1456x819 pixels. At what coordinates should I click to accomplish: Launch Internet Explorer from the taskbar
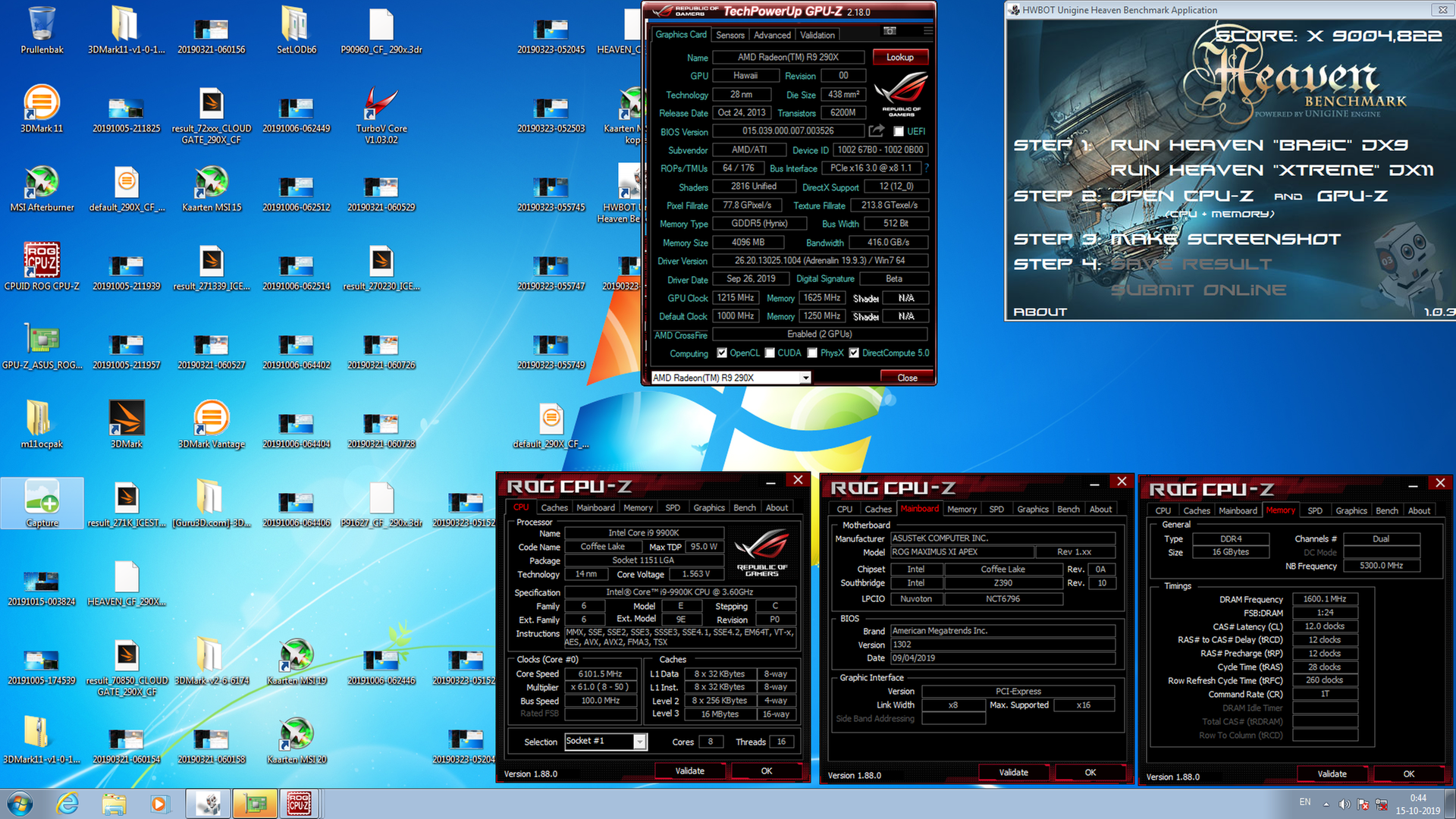coord(67,803)
